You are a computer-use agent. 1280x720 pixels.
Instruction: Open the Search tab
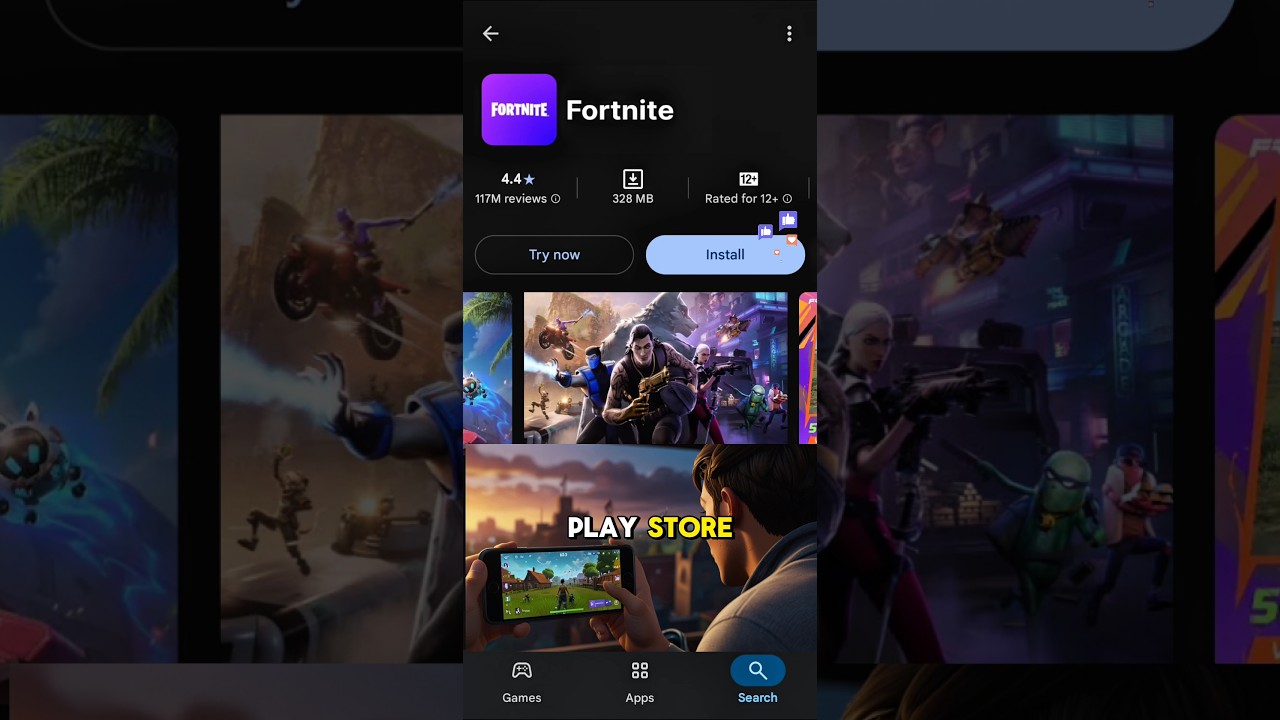pyautogui.click(x=757, y=682)
